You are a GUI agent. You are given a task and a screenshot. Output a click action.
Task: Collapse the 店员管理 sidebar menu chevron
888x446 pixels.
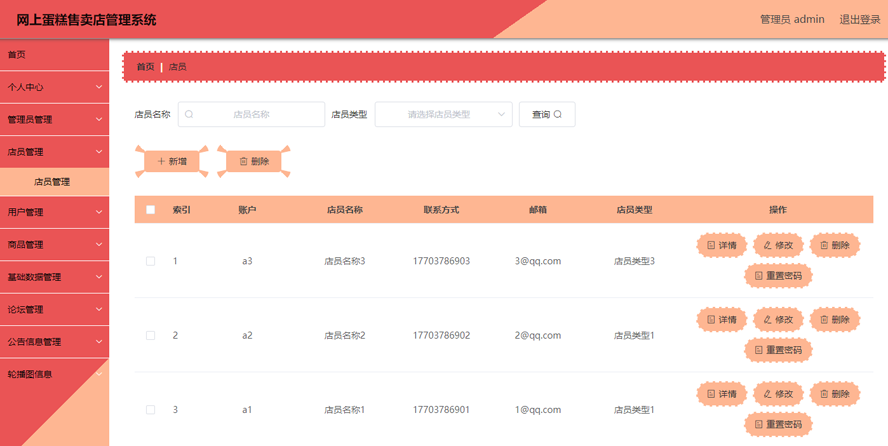tap(99, 152)
